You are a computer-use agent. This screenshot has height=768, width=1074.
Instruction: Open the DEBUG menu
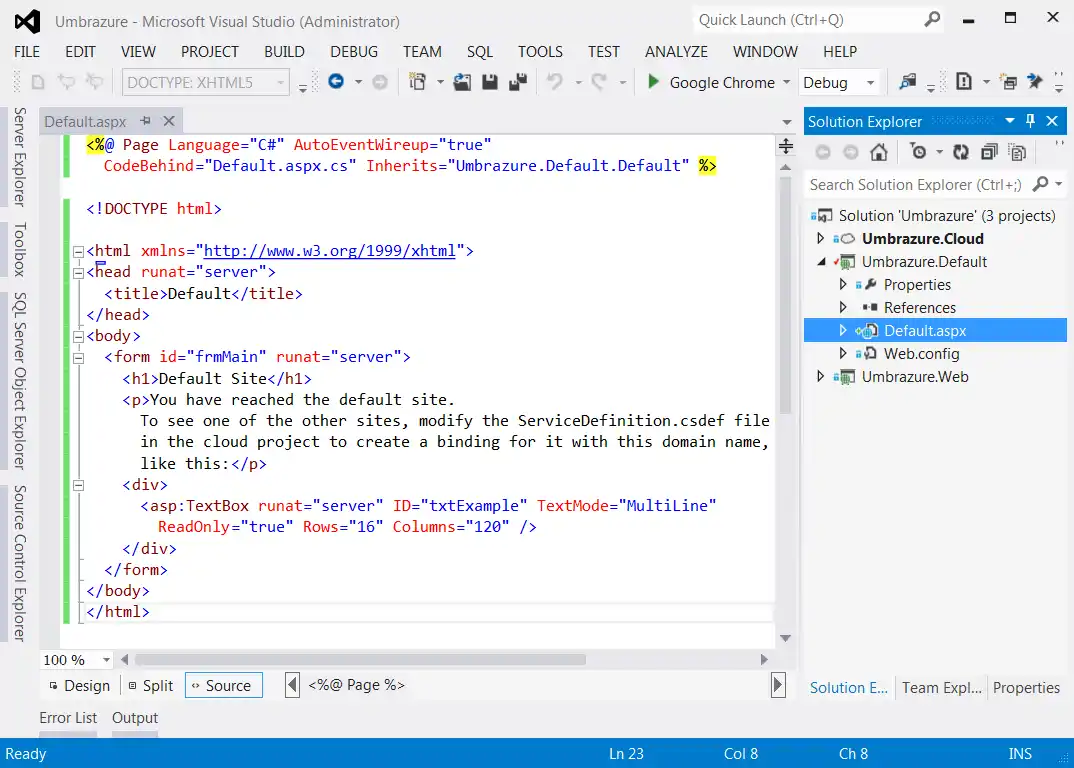pos(354,52)
